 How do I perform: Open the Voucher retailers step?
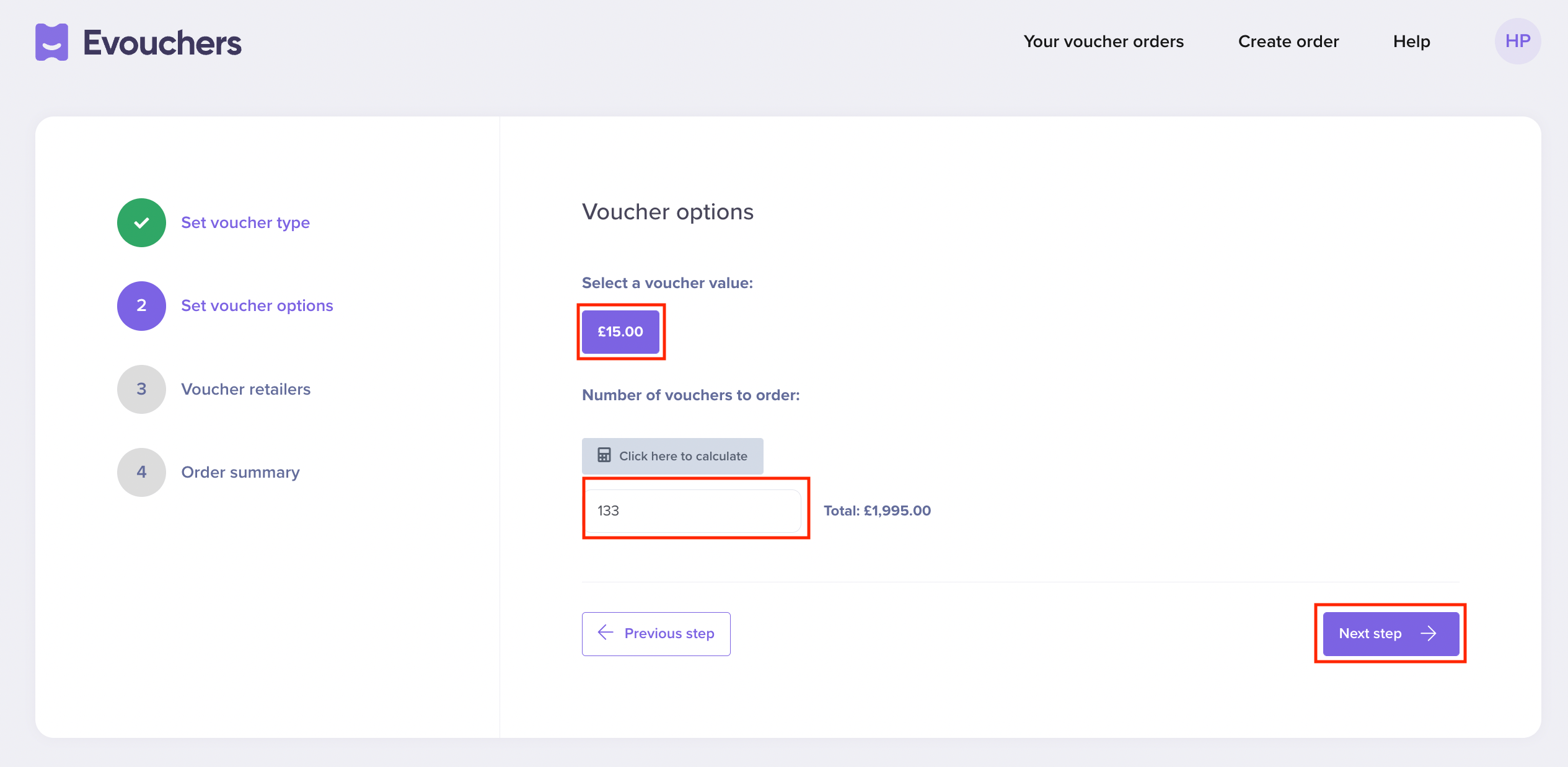245,389
